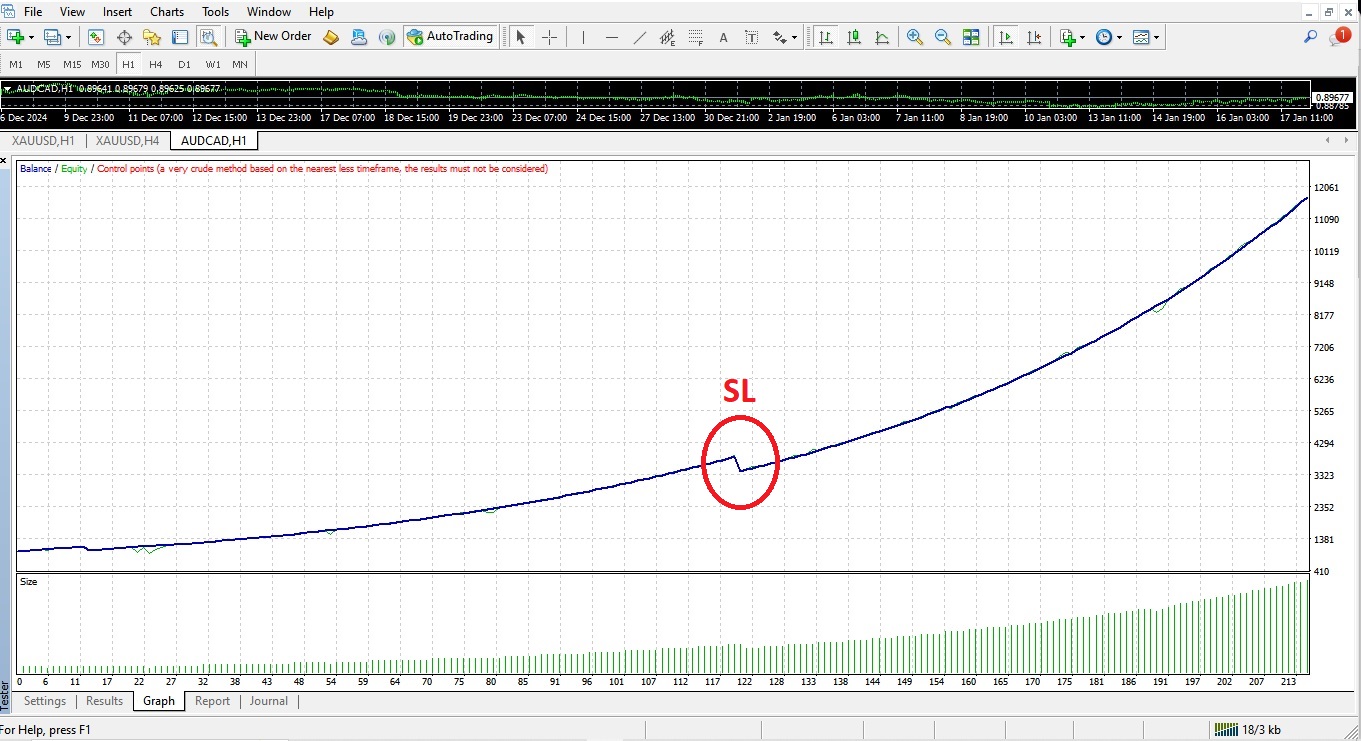1361x741 pixels.
Task: Open the Terminal window icon
Action: [180, 37]
